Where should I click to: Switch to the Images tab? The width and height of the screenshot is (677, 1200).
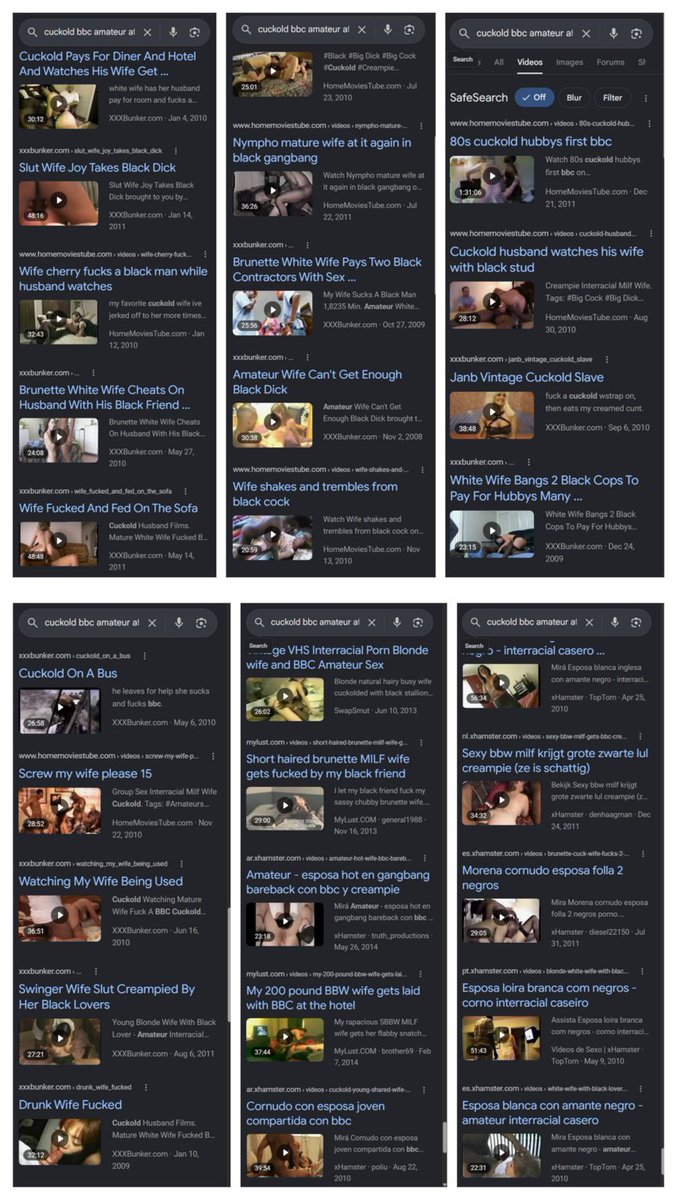click(569, 62)
